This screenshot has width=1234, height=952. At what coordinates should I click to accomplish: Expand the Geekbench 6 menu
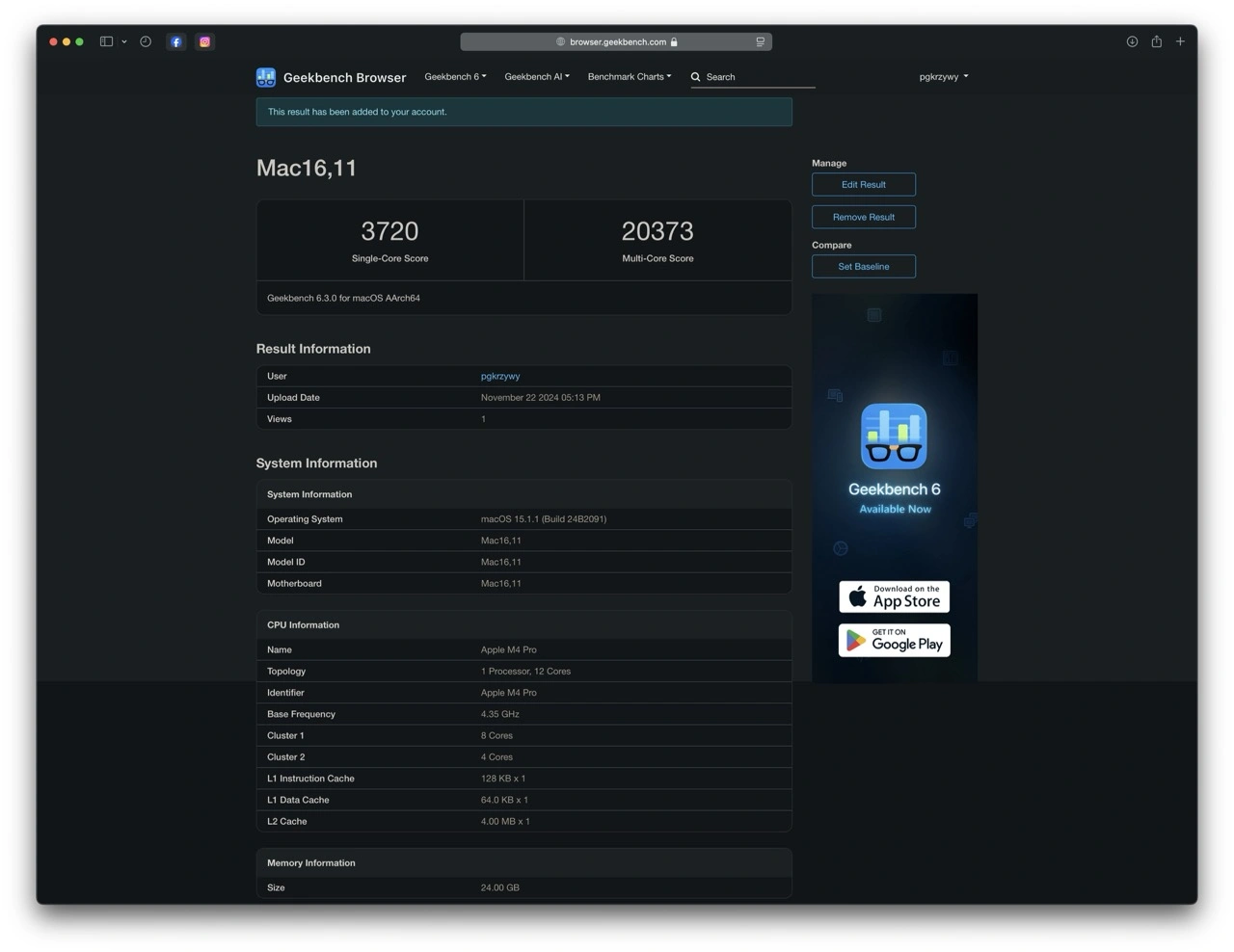click(455, 76)
